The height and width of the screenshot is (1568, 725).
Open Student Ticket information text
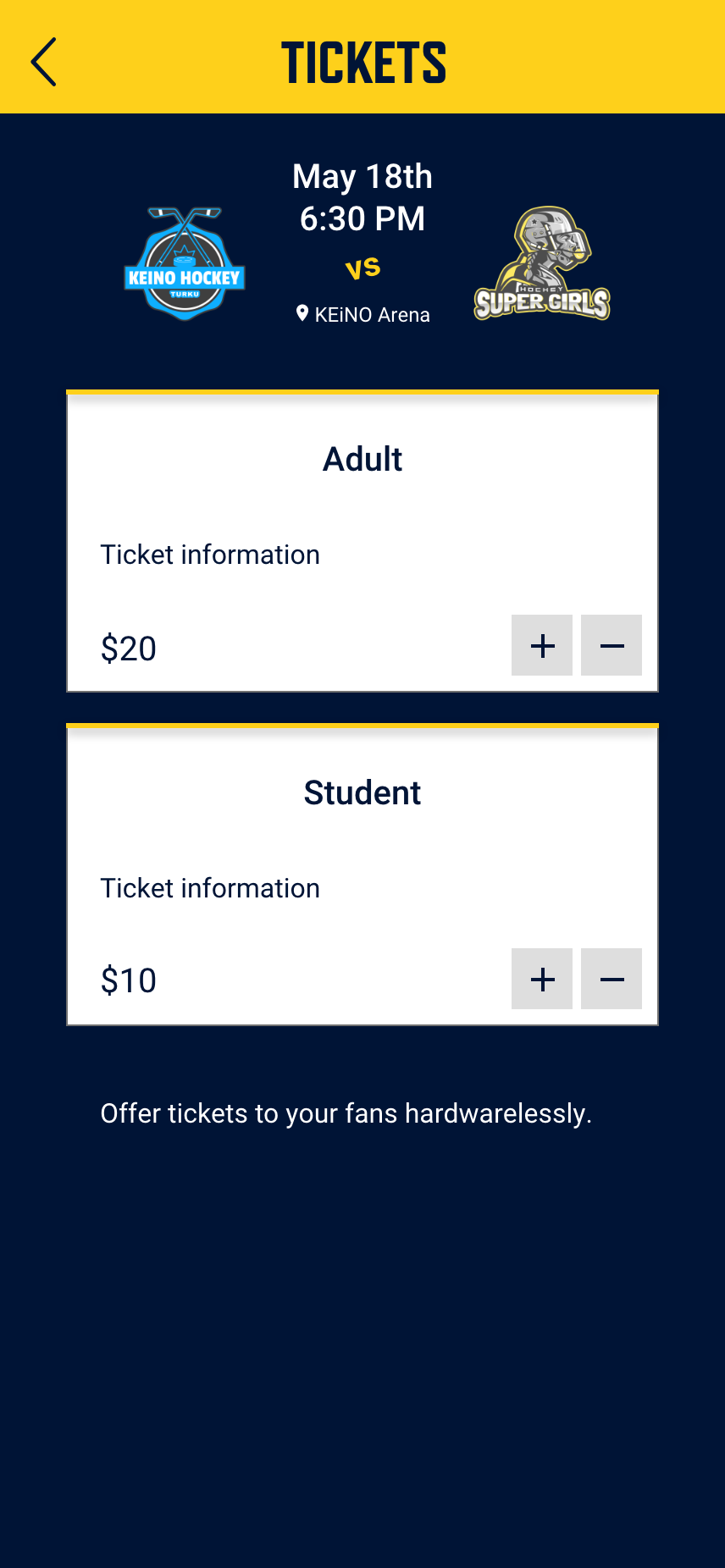tap(210, 888)
